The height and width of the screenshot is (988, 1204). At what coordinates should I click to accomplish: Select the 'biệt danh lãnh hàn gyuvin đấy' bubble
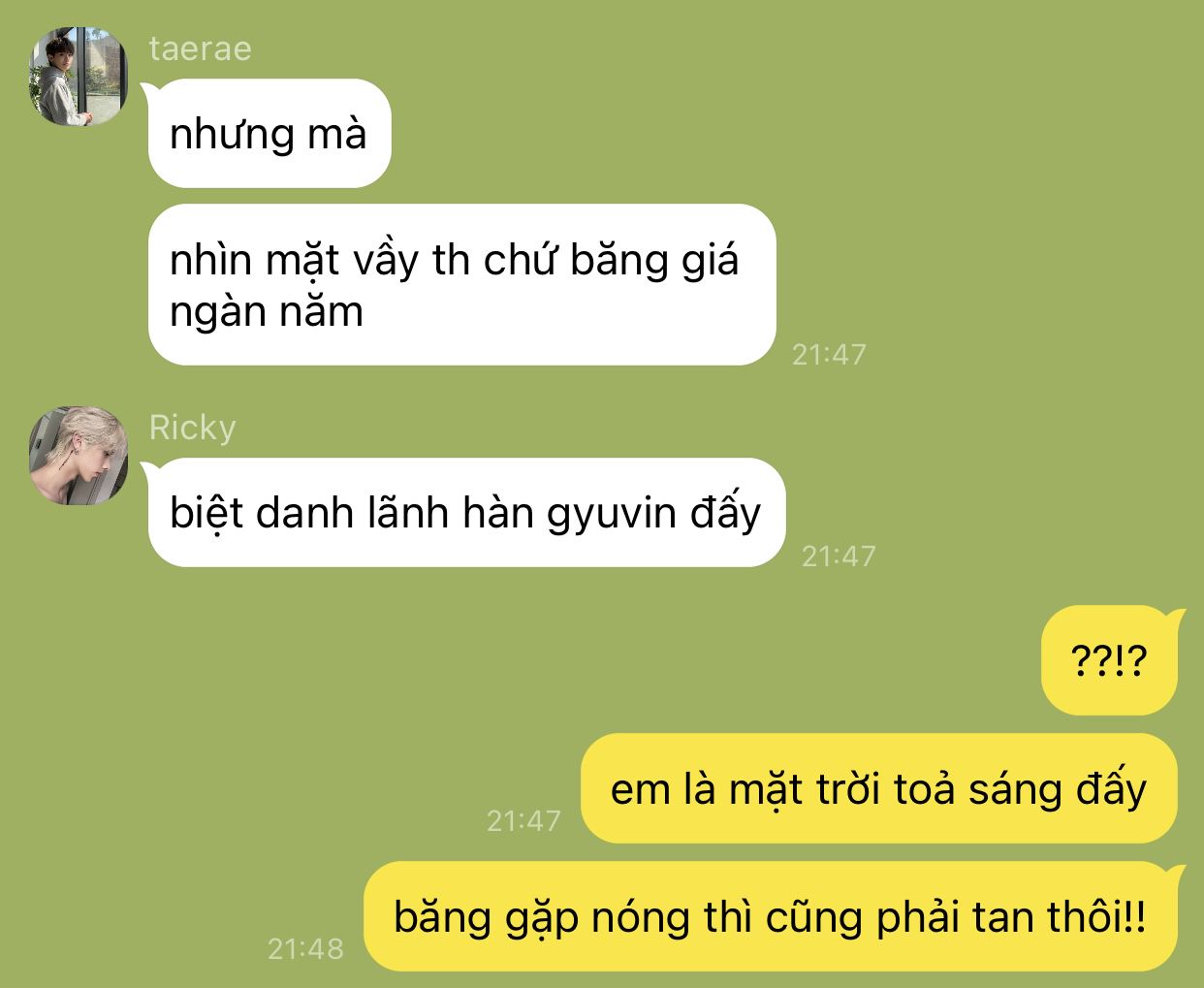pos(465,513)
